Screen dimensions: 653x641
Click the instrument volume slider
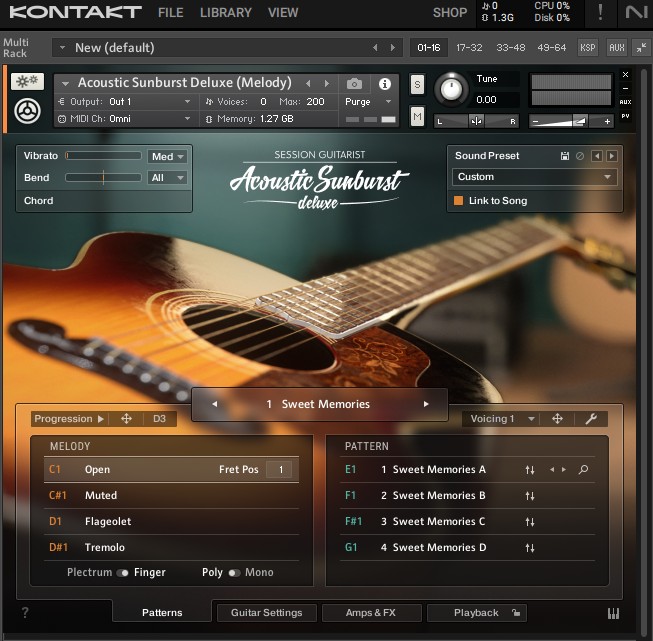tap(571, 121)
